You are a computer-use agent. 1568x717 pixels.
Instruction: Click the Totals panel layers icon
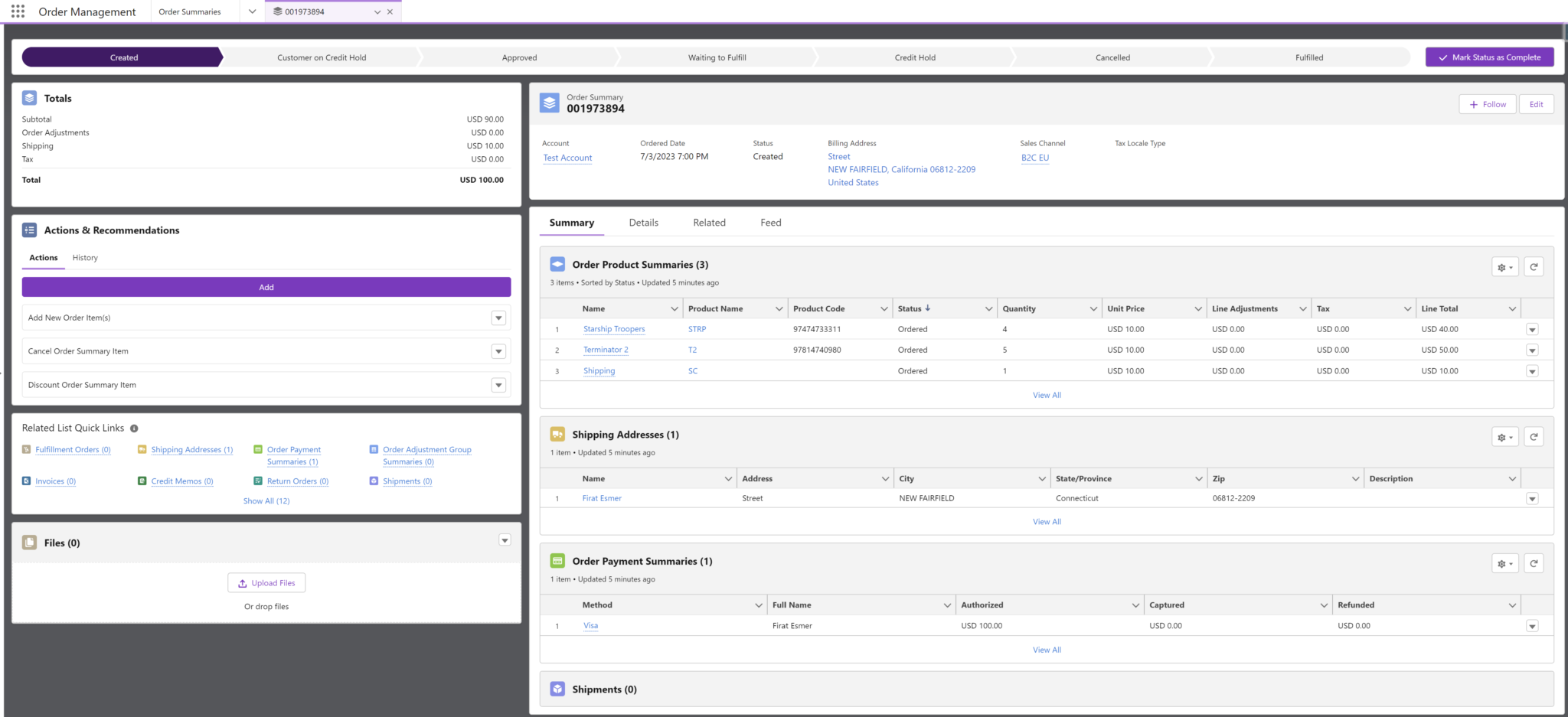tap(29, 97)
